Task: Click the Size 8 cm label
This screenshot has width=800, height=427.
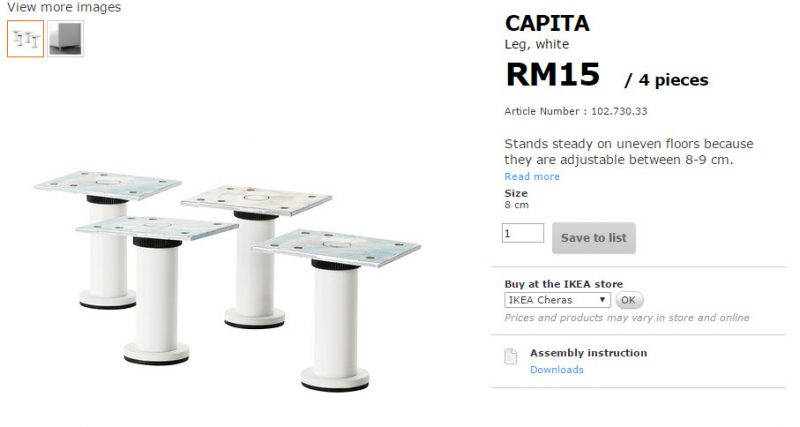Action: pyautogui.click(x=516, y=199)
